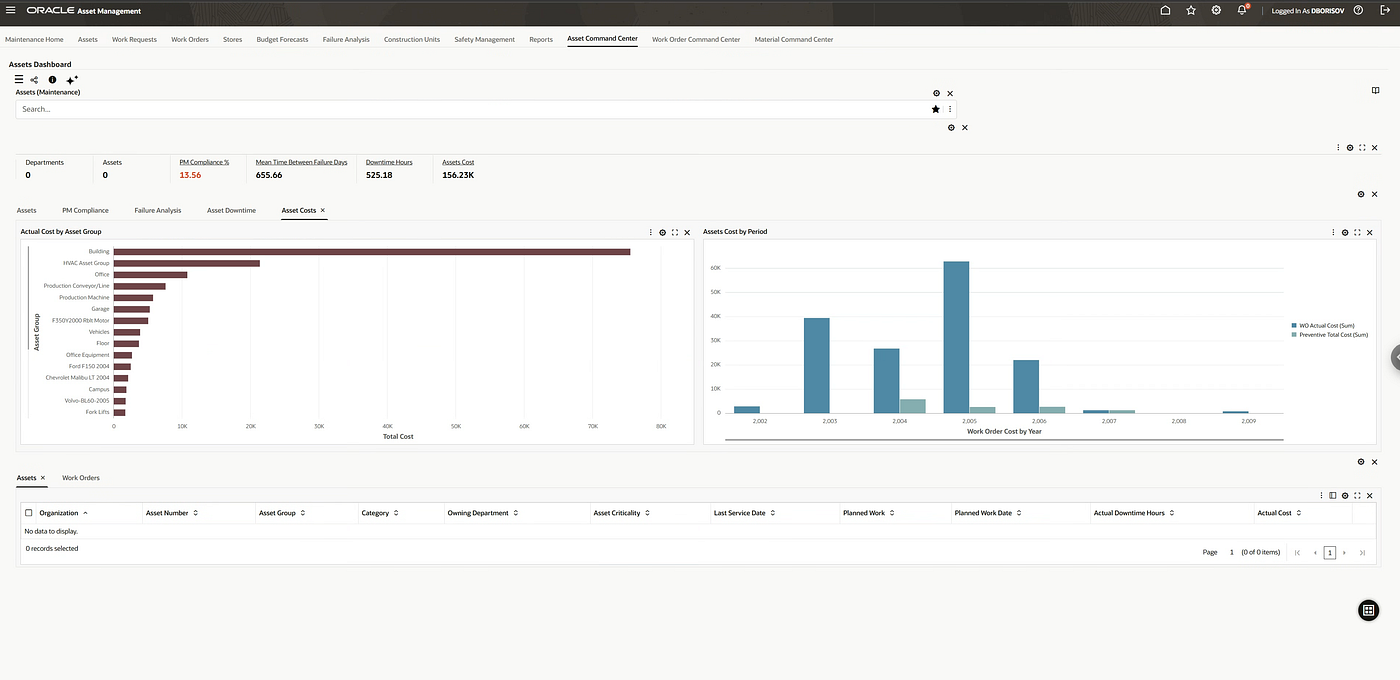Sort table by Owning Department column
1400x680 pixels.
click(x=517, y=513)
